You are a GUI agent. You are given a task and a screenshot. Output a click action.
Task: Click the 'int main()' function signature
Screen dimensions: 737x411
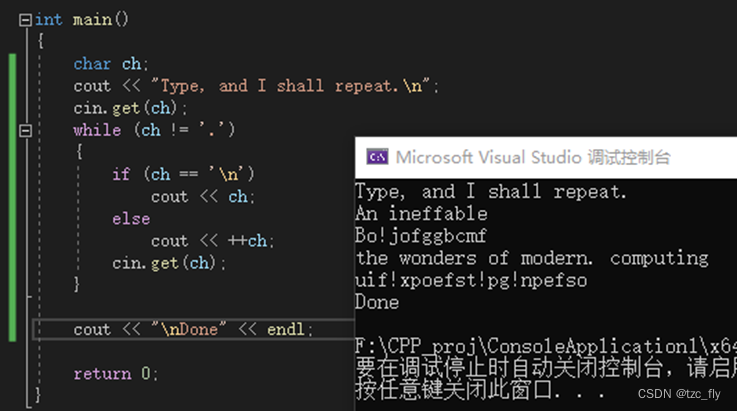pyautogui.click(x=81, y=20)
